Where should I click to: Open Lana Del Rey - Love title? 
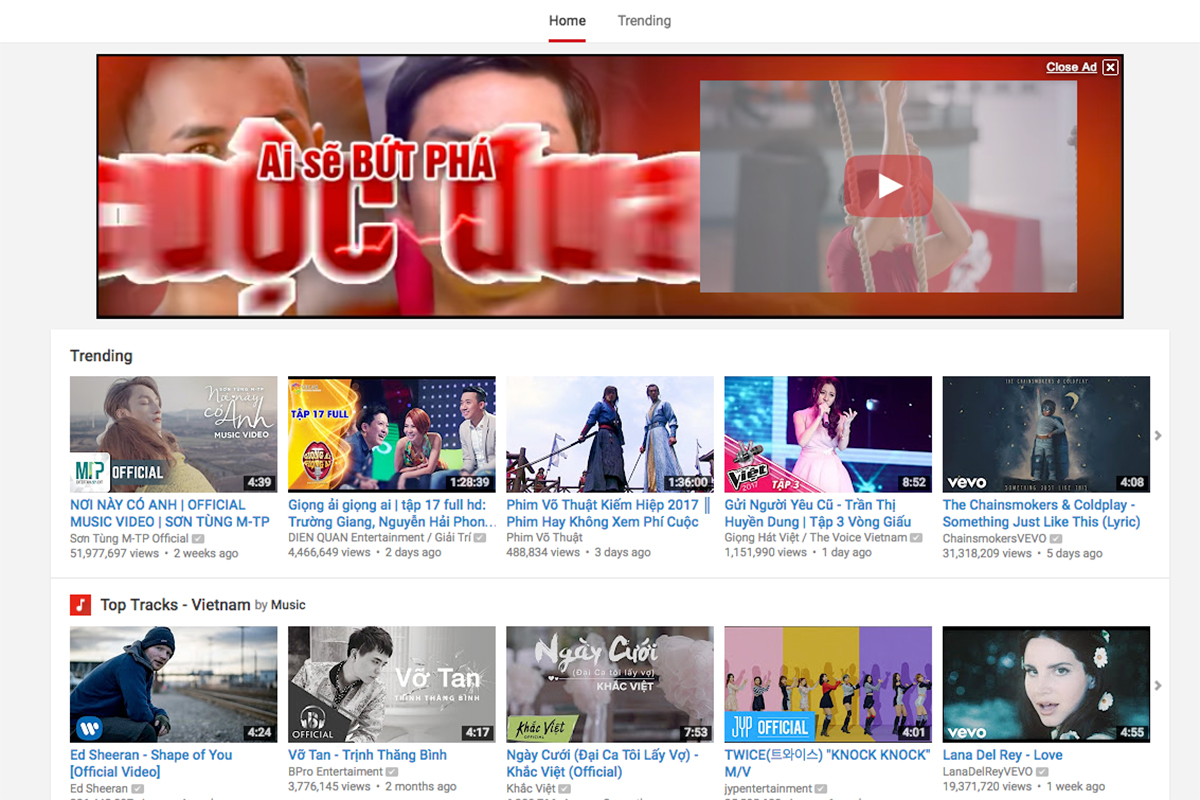[x=1002, y=755]
